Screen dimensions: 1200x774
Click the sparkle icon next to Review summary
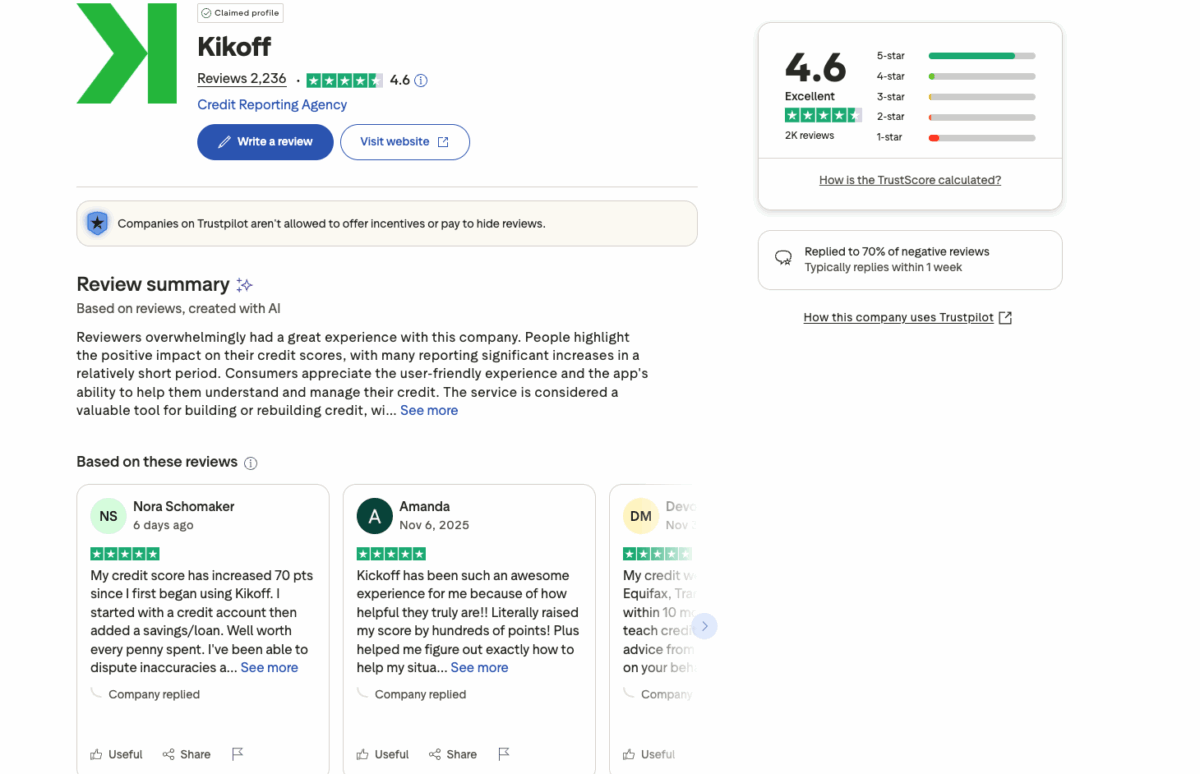(244, 284)
